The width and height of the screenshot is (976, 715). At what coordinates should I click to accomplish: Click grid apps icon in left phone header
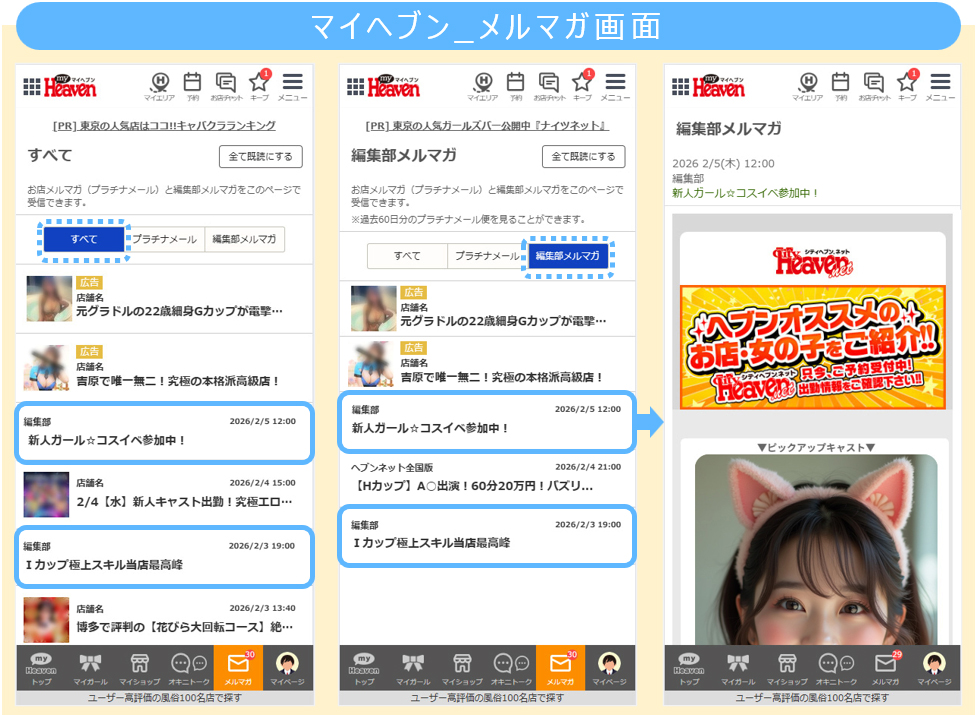click(32, 87)
